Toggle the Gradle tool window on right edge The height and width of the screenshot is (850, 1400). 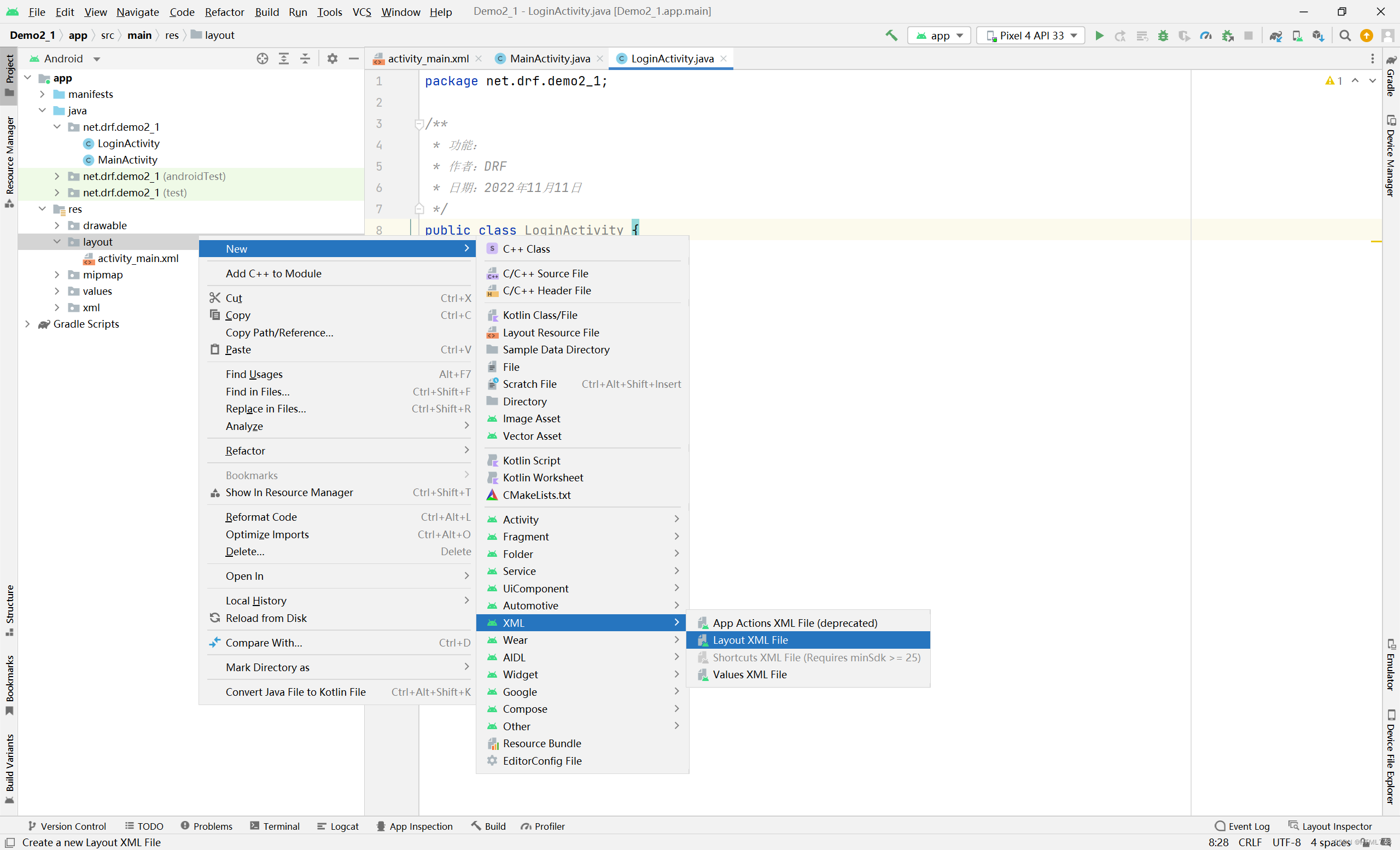pos(1390,76)
